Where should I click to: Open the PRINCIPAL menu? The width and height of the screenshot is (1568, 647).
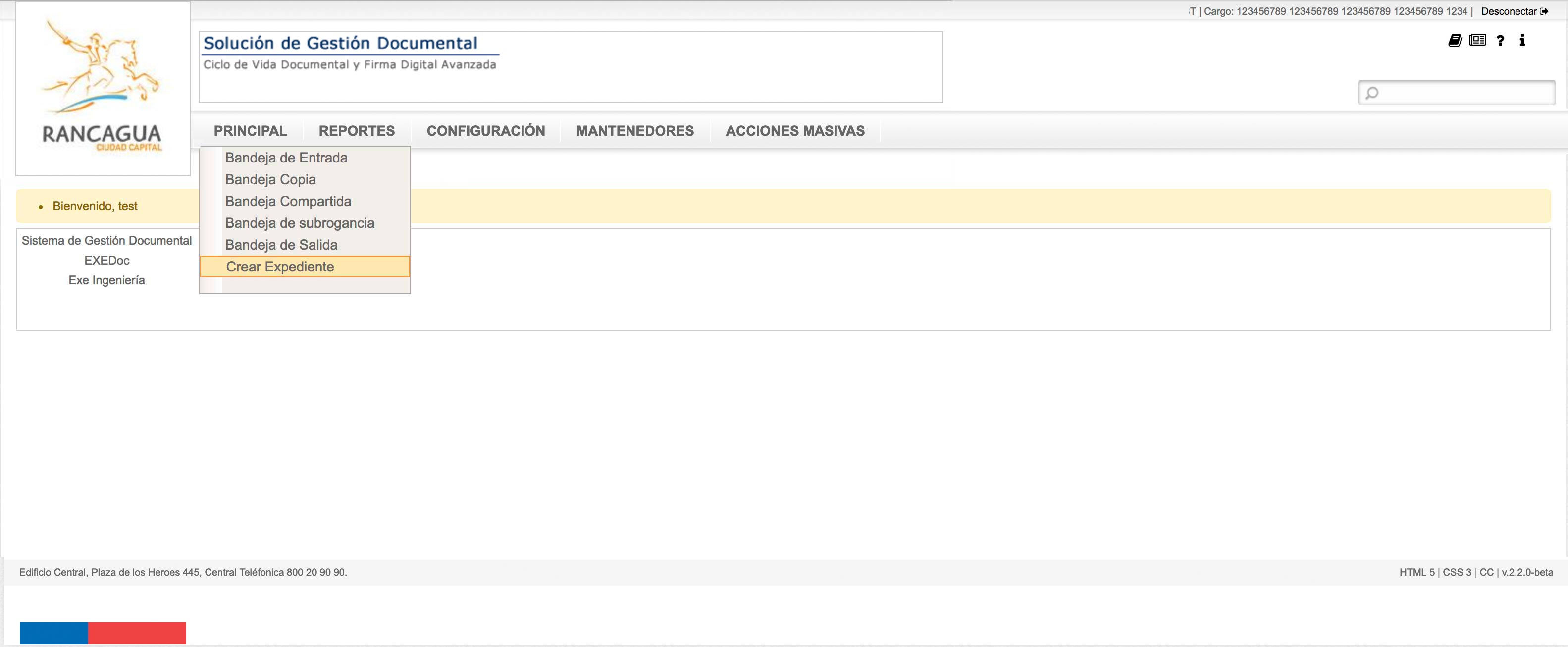coord(250,131)
